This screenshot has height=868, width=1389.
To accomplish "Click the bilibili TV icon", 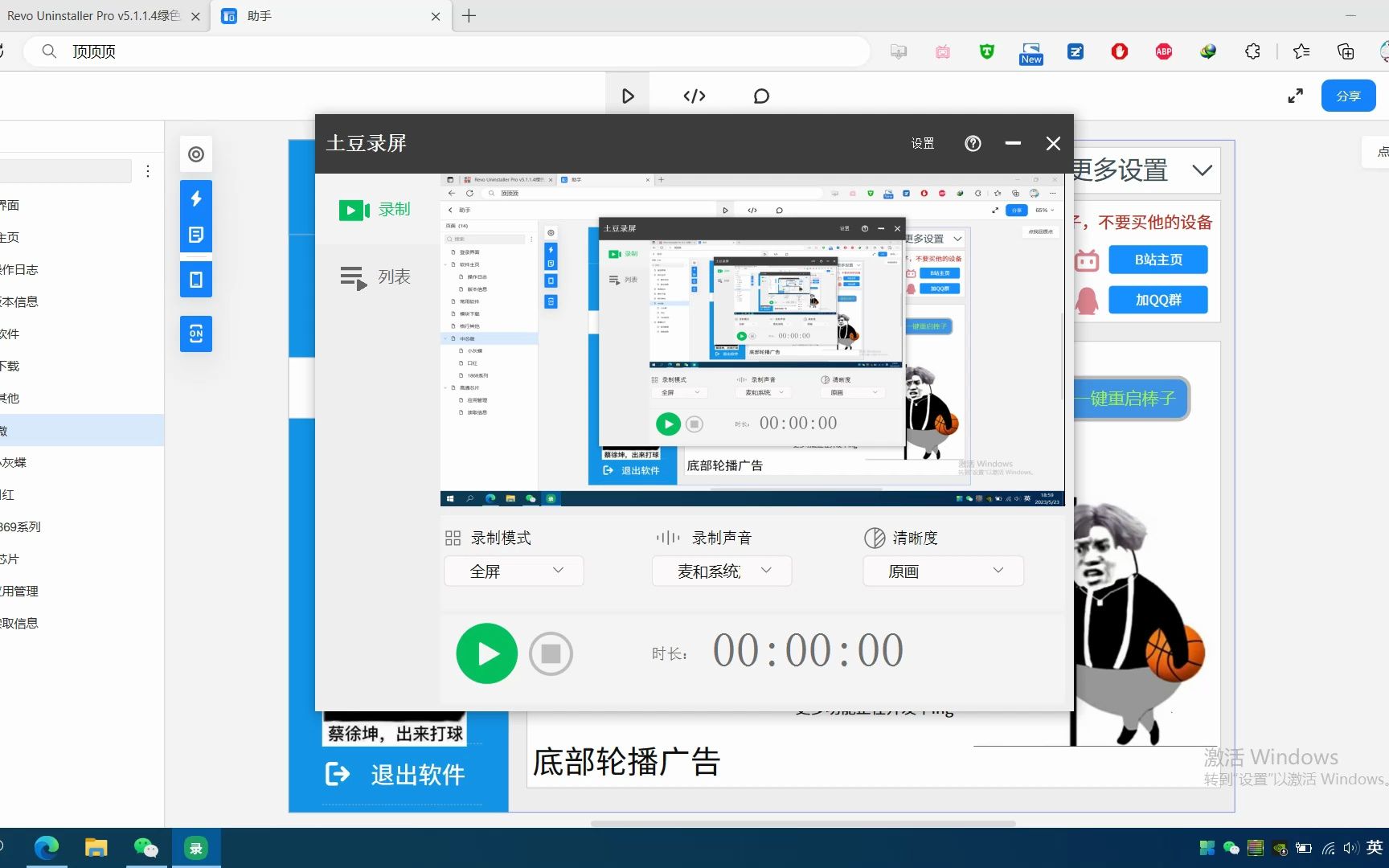I will point(1087,260).
